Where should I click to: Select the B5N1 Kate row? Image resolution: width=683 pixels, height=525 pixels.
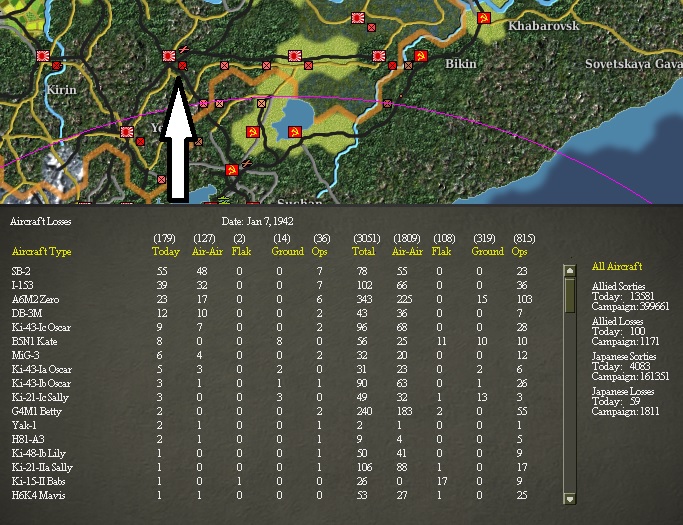[270, 341]
